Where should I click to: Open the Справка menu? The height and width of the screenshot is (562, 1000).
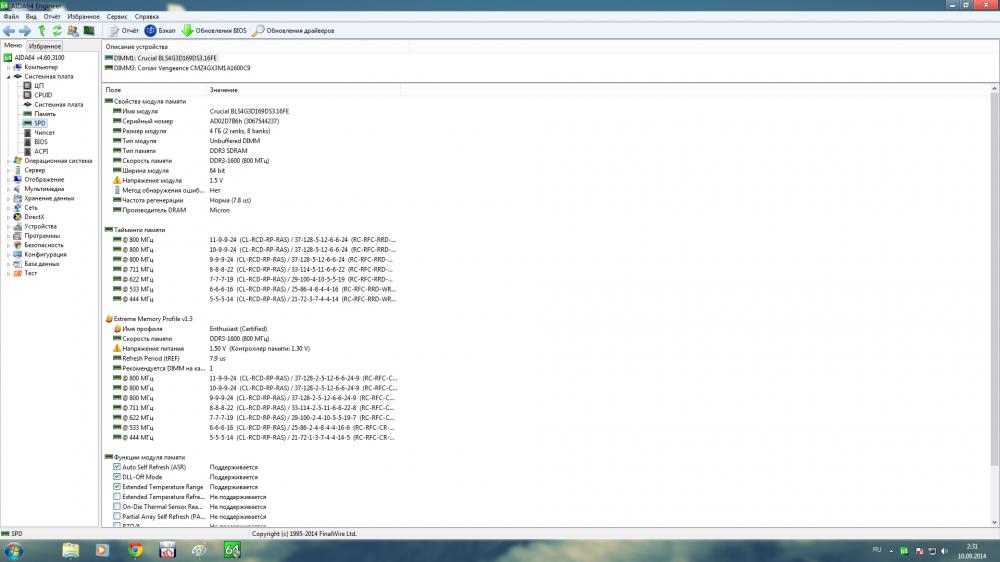[147, 17]
